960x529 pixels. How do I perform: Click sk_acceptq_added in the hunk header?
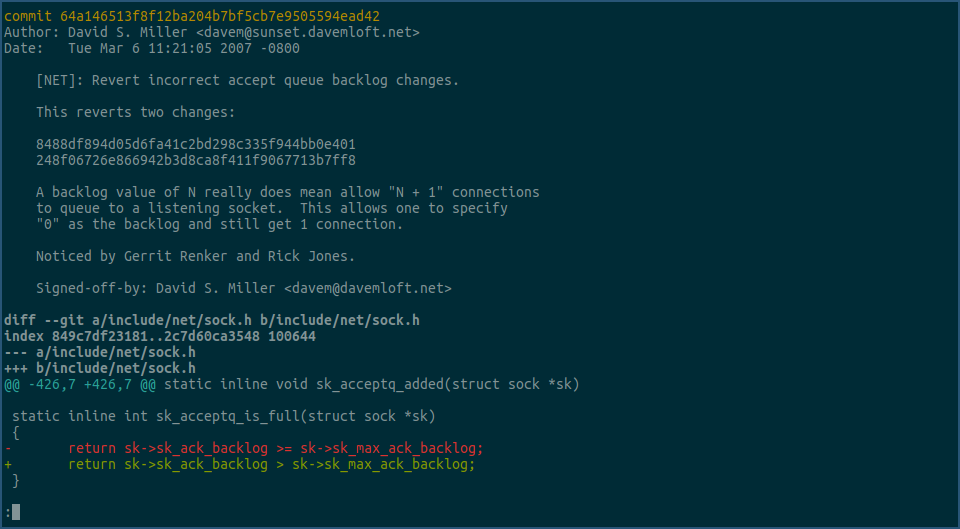(x=375, y=384)
